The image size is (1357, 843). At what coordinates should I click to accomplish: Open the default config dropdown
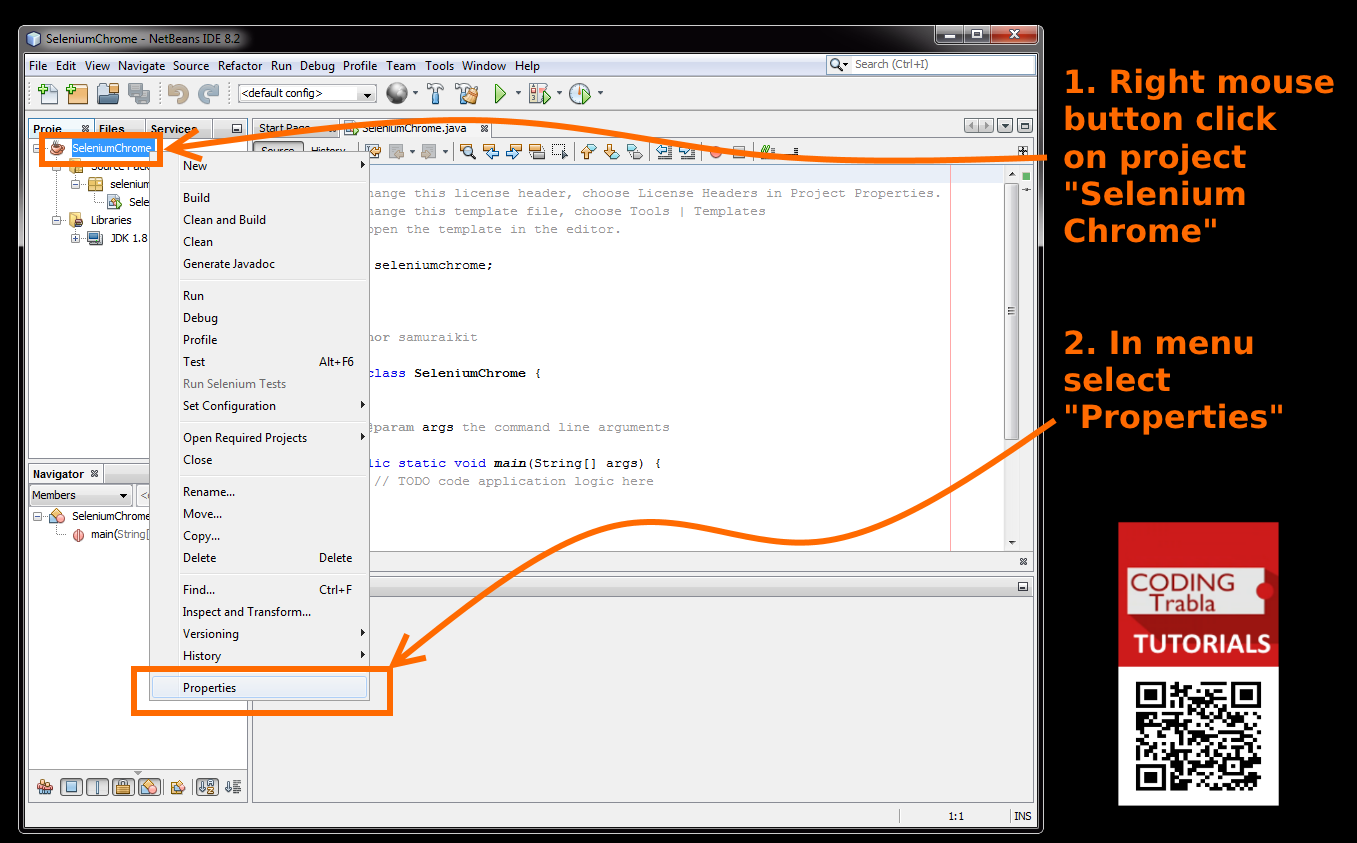(x=306, y=93)
